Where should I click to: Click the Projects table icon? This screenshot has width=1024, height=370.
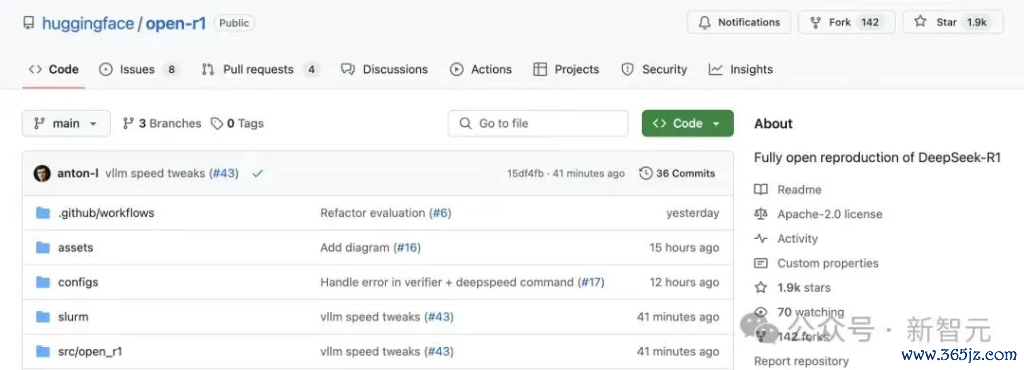[540, 69]
